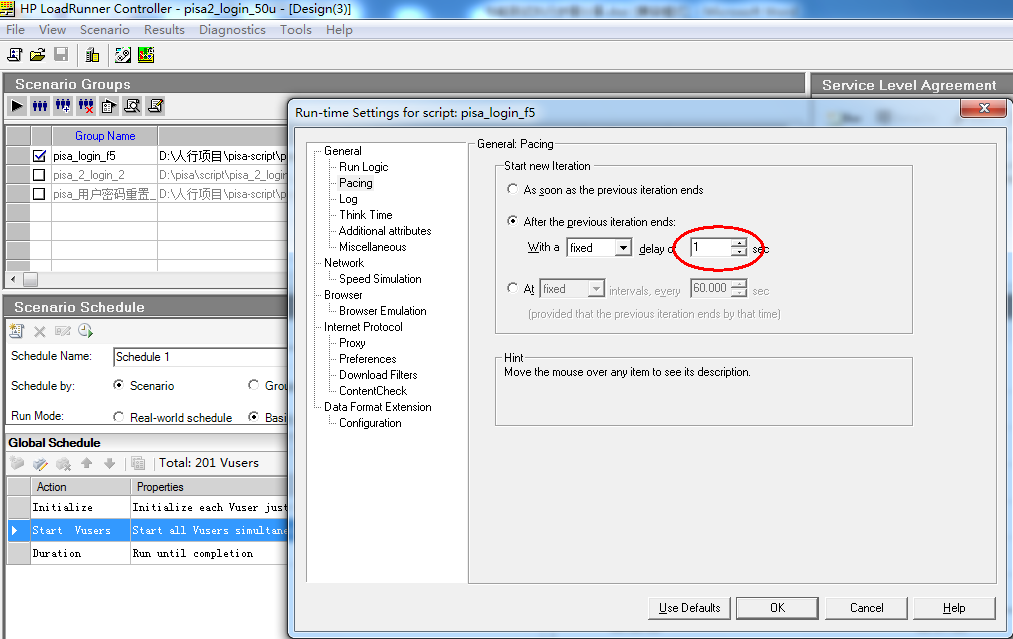This screenshot has width=1013, height=639.
Task: Select 'After the previous iteration ends' radio
Action: click(x=513, y=221)
